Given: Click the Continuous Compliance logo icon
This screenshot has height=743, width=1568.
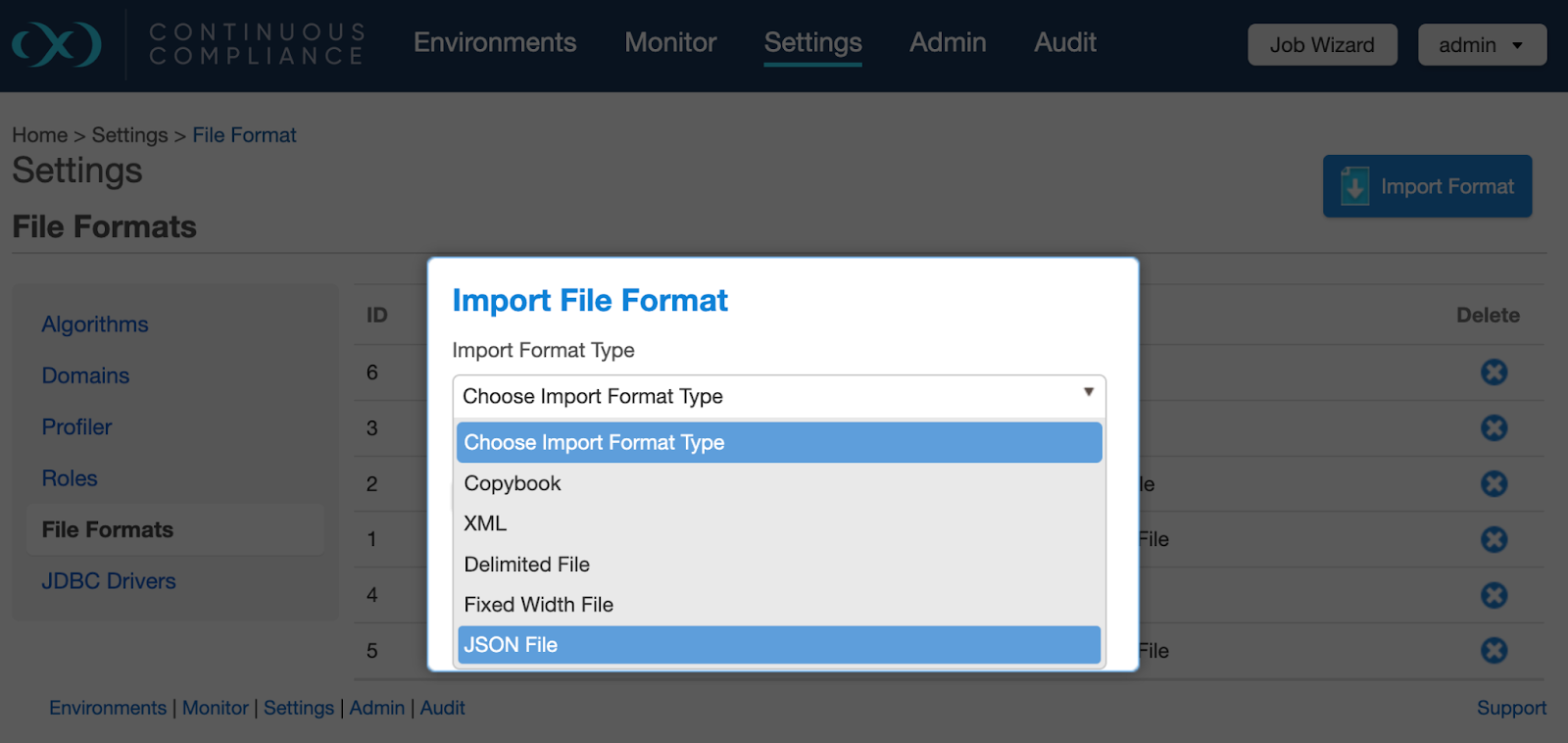Looking at the screenshot, I should click(57, 45).
